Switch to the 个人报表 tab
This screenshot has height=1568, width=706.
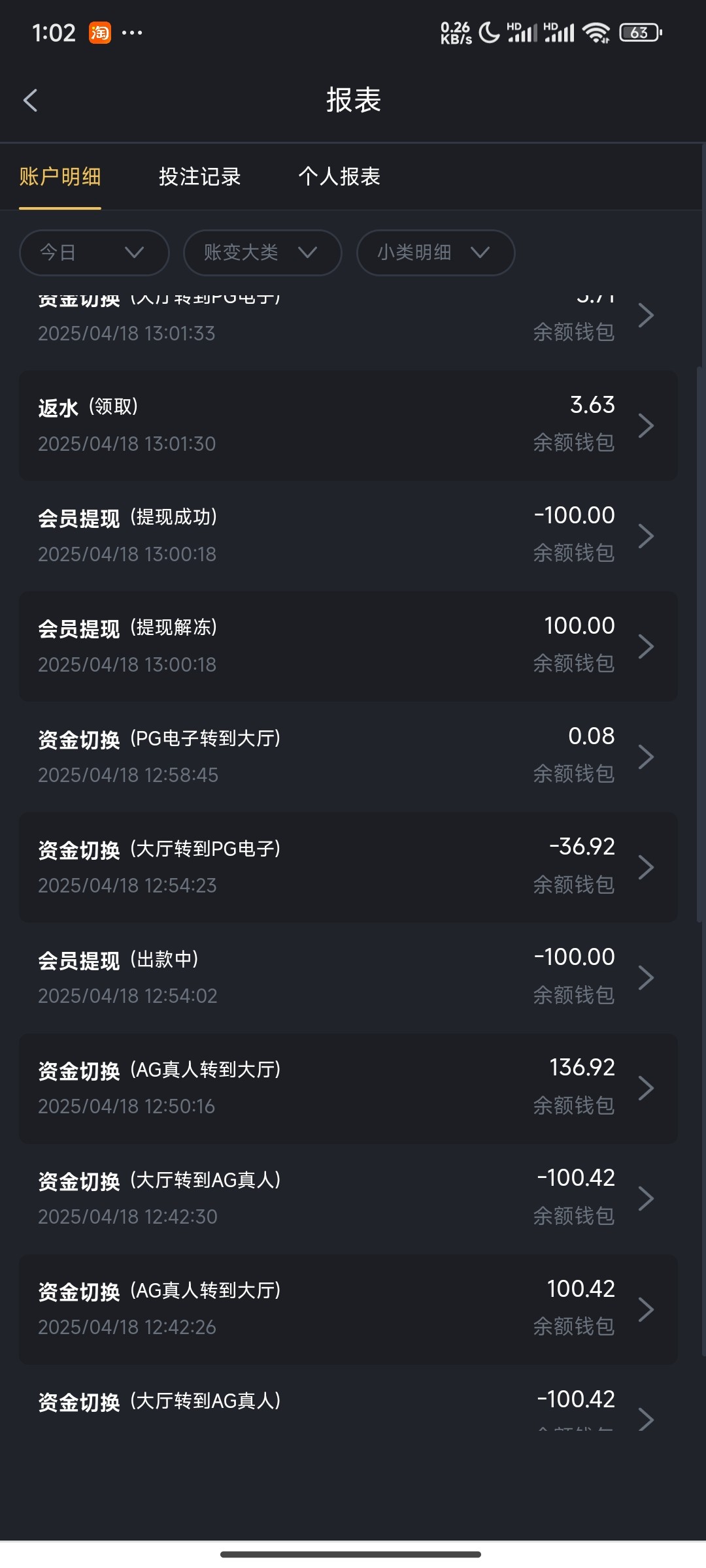(x=339, y=176)
